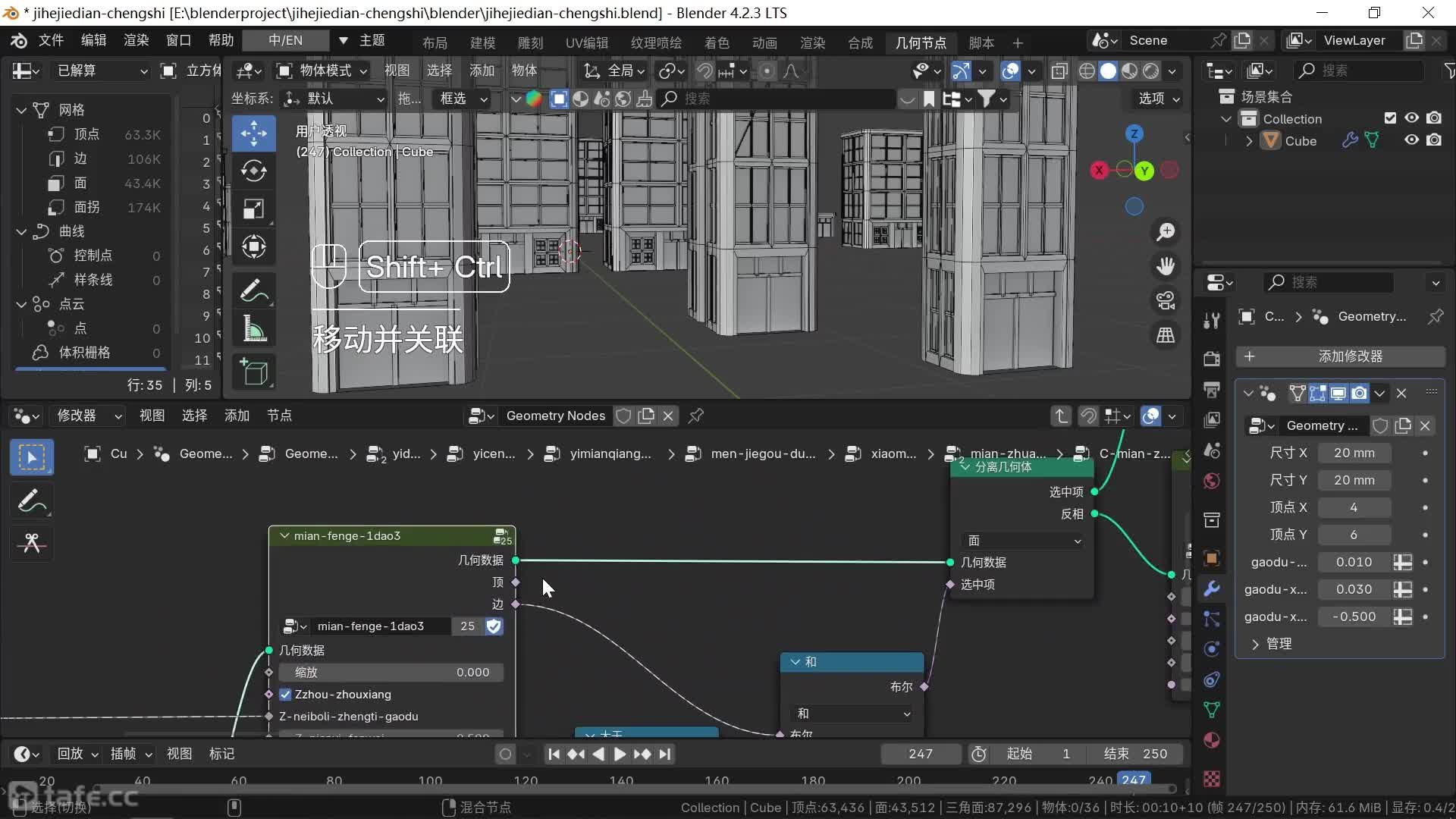Viewport: 1456px width, 819px height.
Task: Open the Modifiers wrench properties tab
Action: pyautogui.click(x=1212, y=588)
